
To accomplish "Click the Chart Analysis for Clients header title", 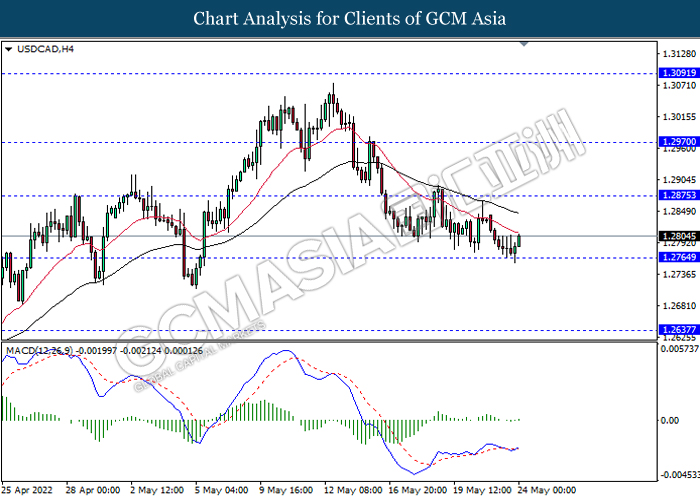I will (x=350, y=19).
